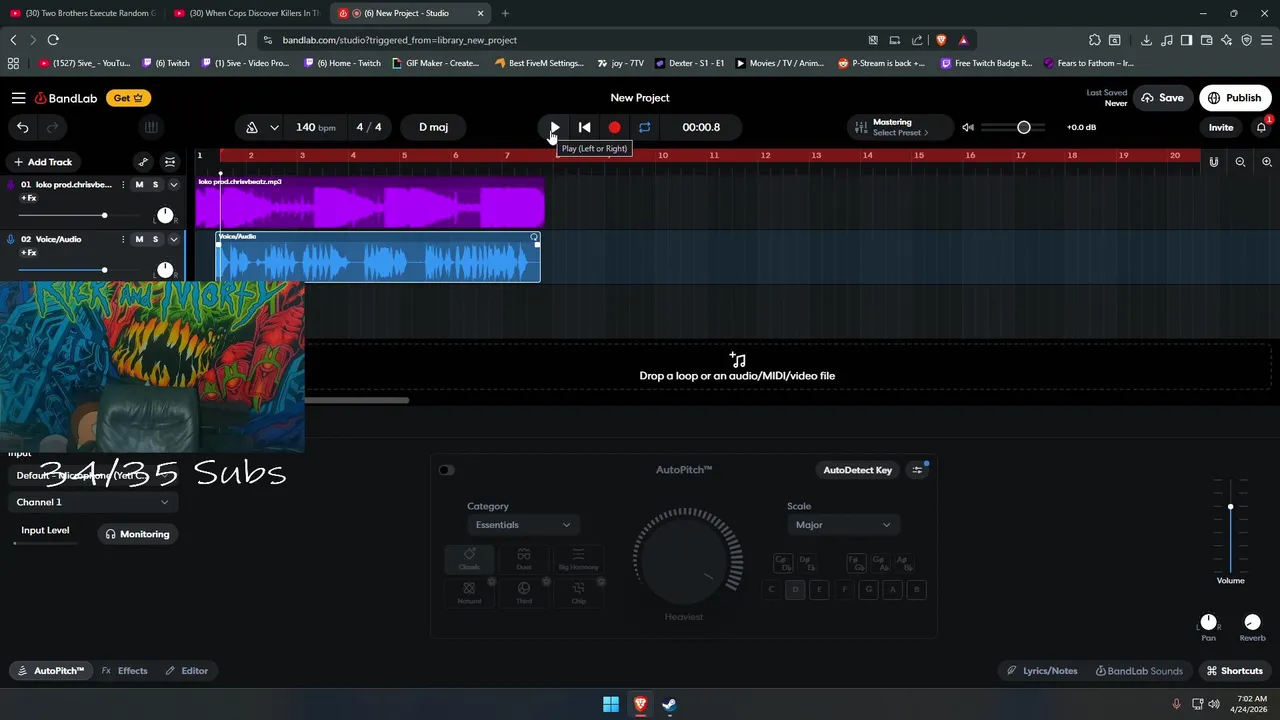Image resolution: width=1280 pixels, height=720 pixels.
Task: Open track 02 three-dot menu
Action: pos(123,239)
